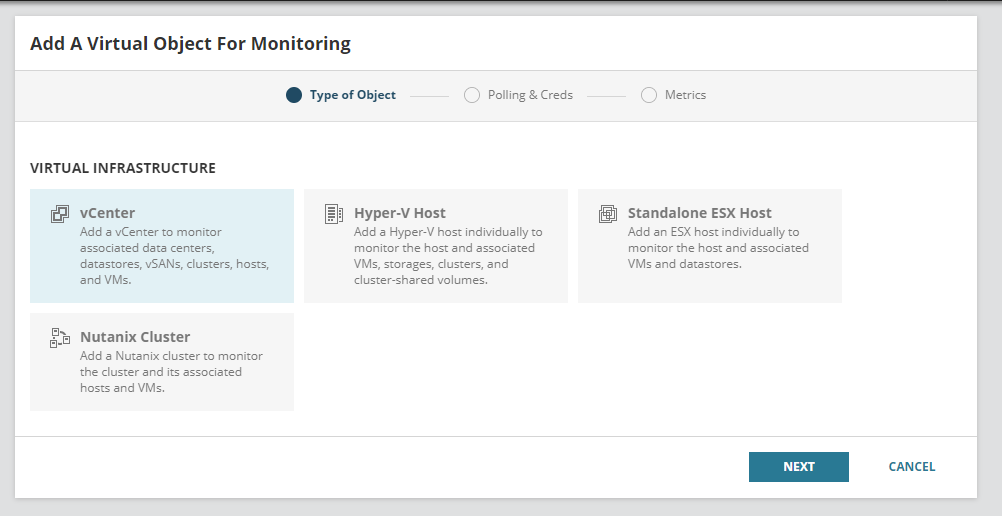Click the Hyper-V Host server icon
Screen dimensions: 1002x516
click(334, 214)
